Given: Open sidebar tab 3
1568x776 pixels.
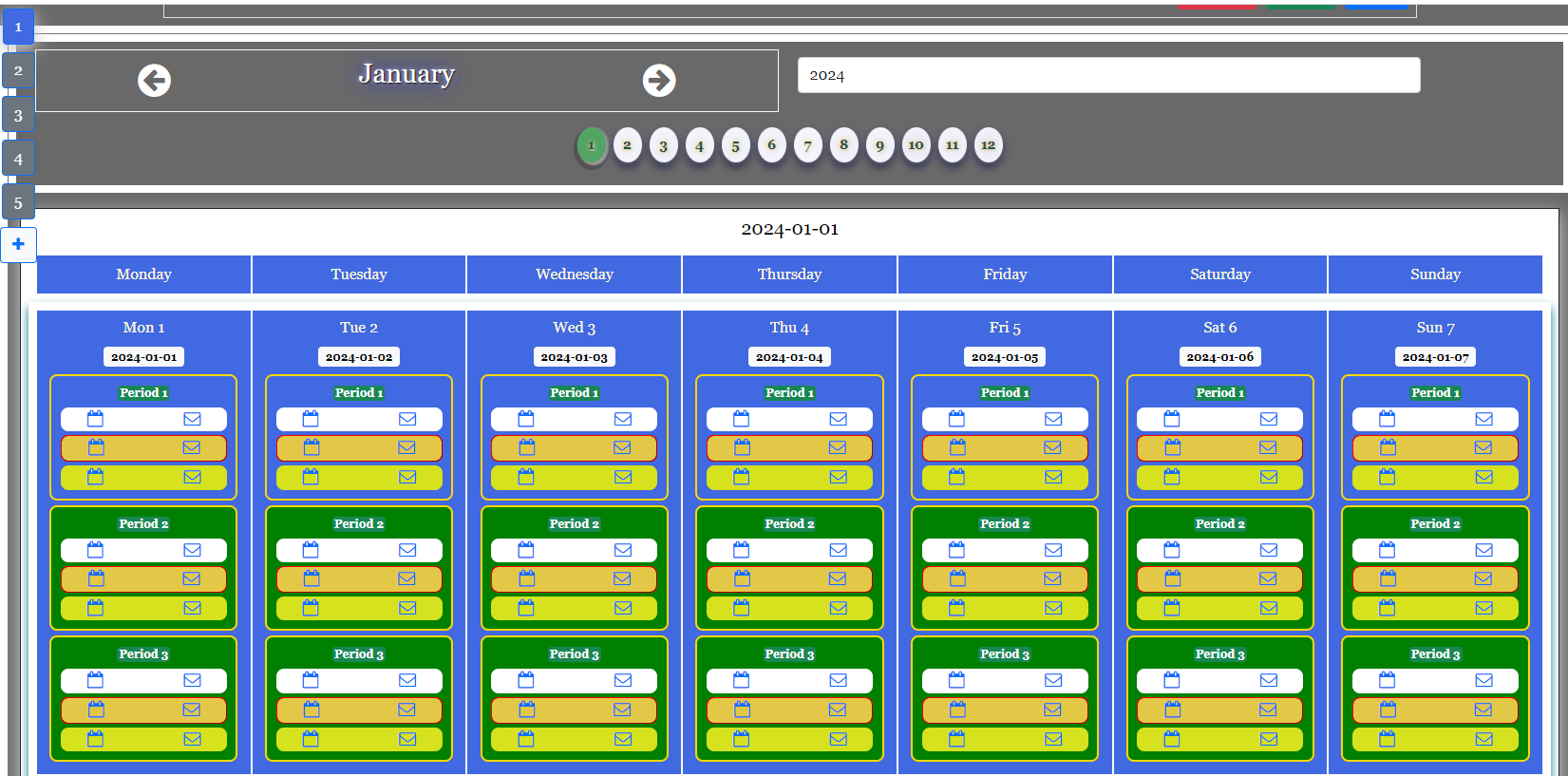Looking at the screenshot, I should pyautogui.click(x=18, y=115).
